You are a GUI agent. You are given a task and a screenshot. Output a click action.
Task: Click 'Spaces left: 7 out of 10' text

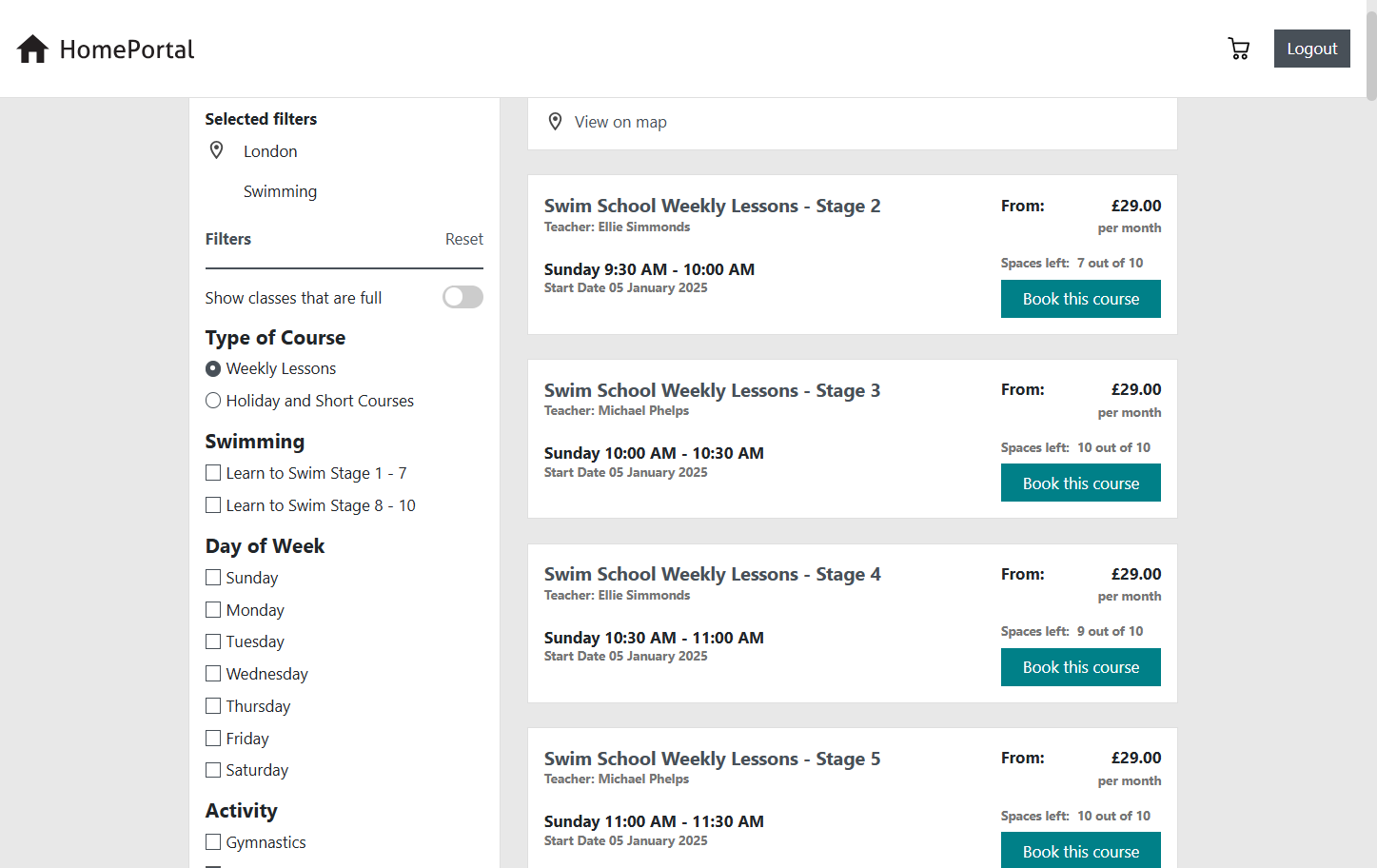pyautogui.click(x=1072, y=263)
